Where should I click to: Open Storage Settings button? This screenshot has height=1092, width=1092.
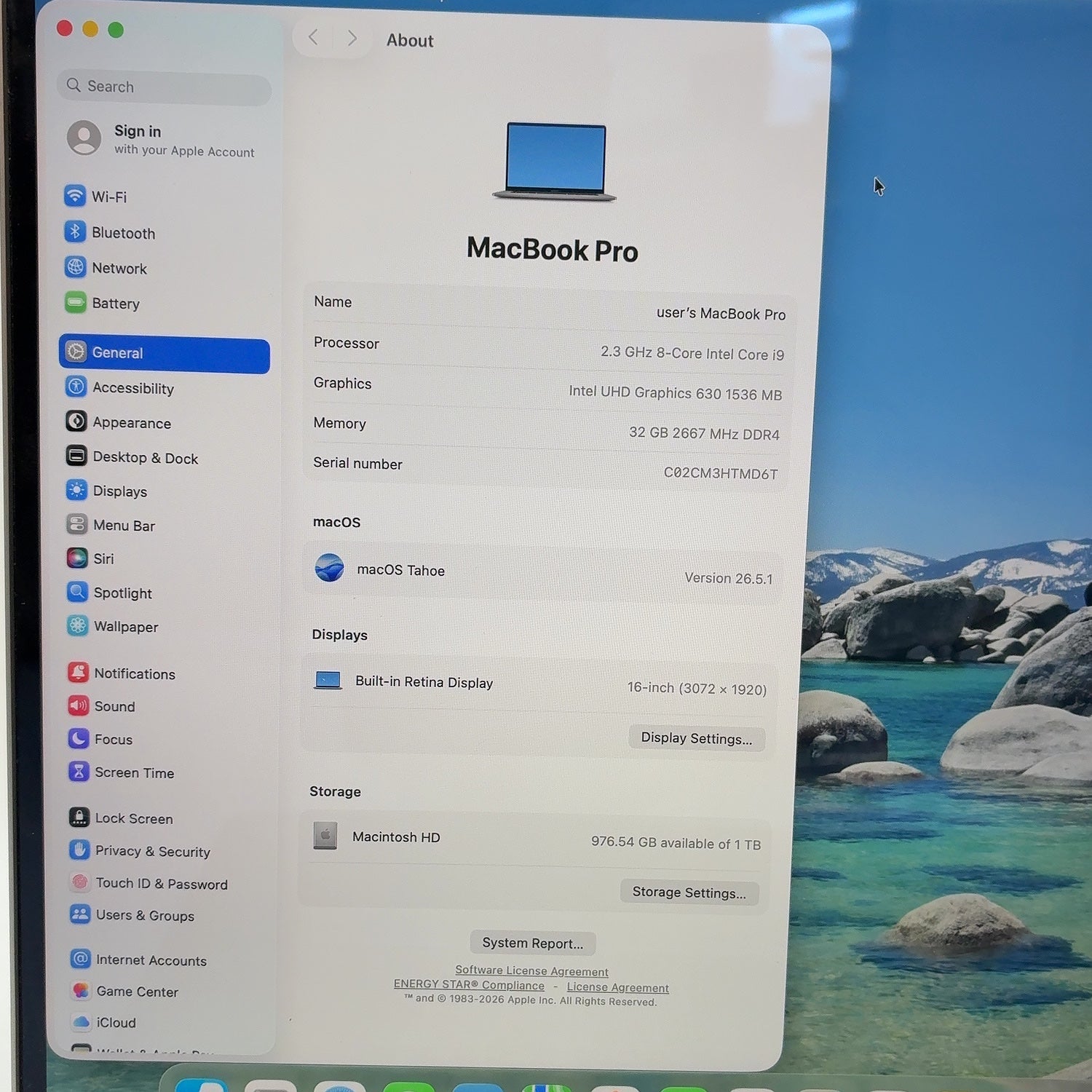689,892
